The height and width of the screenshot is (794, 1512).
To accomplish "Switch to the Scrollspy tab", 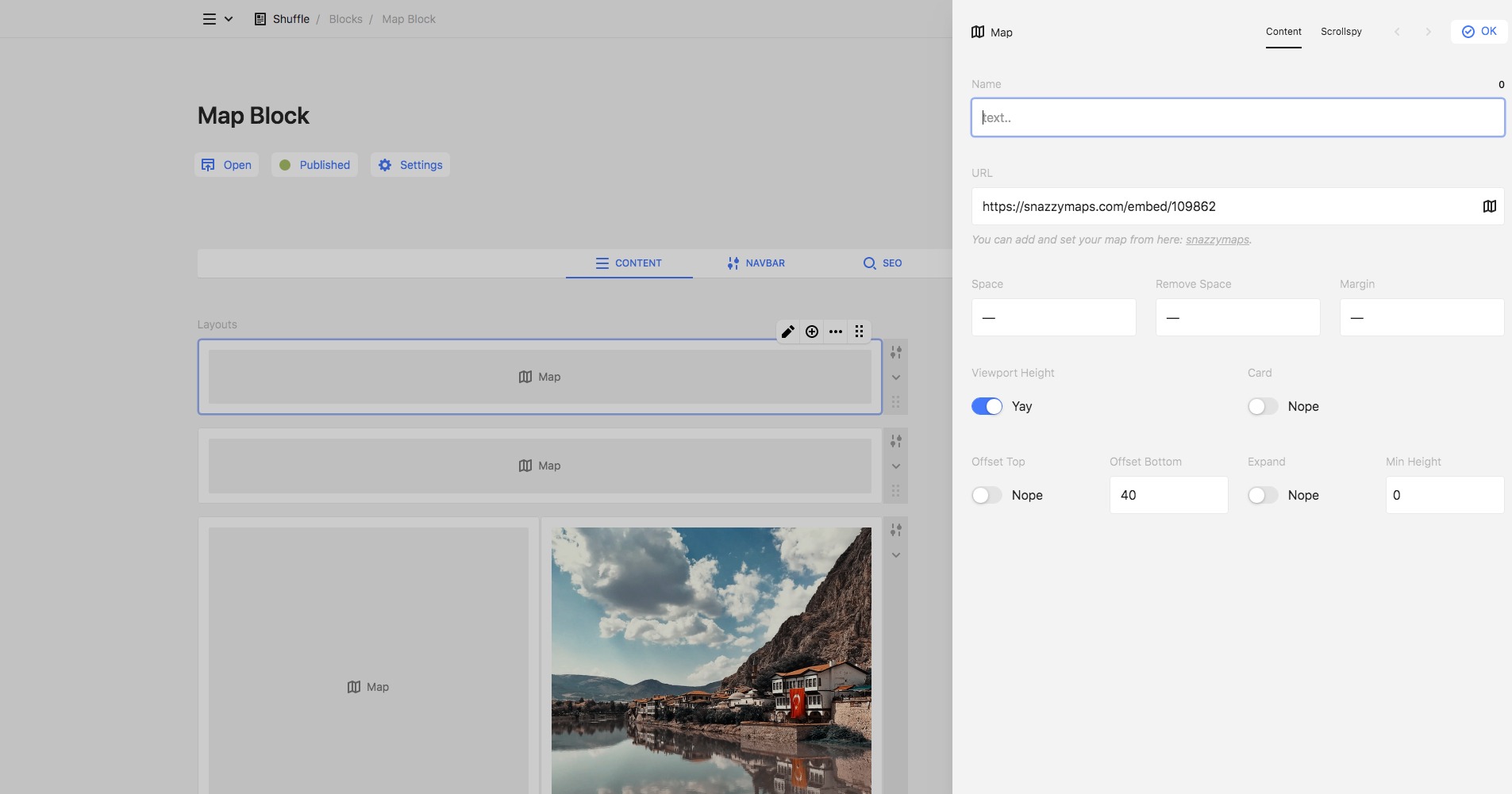I will pyautogui.click(x=1341, y=32).
